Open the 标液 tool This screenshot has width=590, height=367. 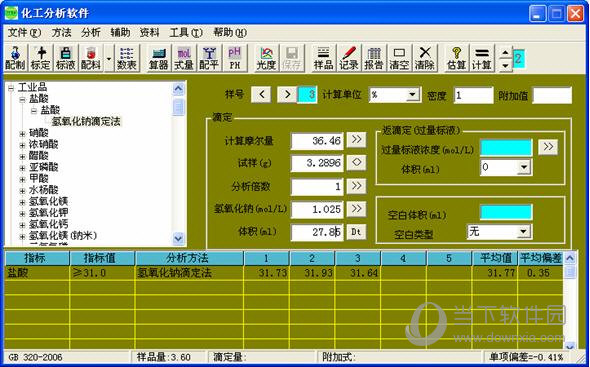tap(65, 58)
